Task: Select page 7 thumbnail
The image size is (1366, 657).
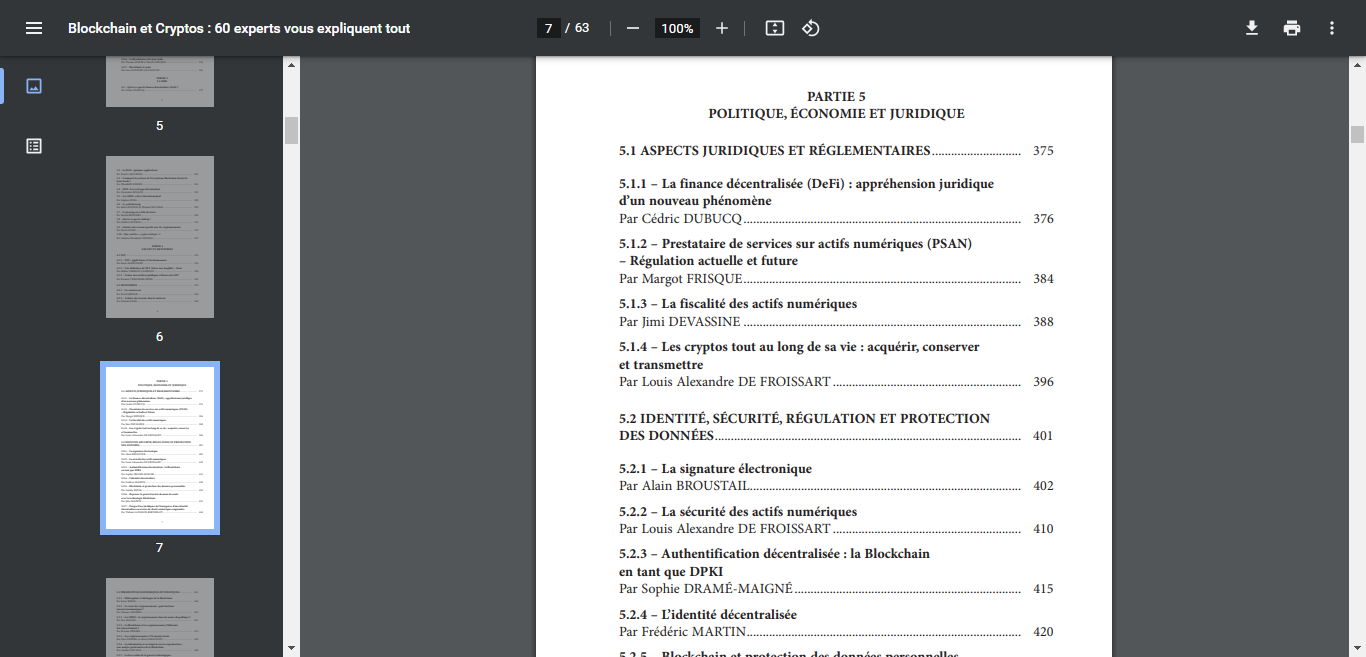Action: [x=160, y=448]
